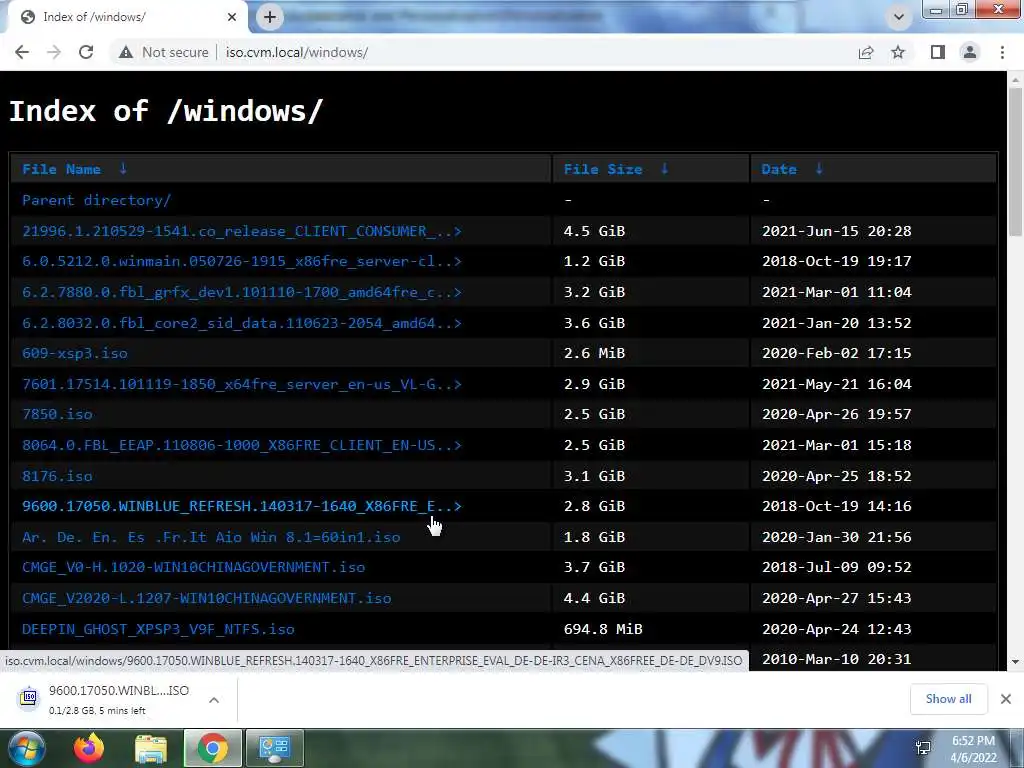
Task: Click the 694.8 MiB size cell
Action: 603,628
